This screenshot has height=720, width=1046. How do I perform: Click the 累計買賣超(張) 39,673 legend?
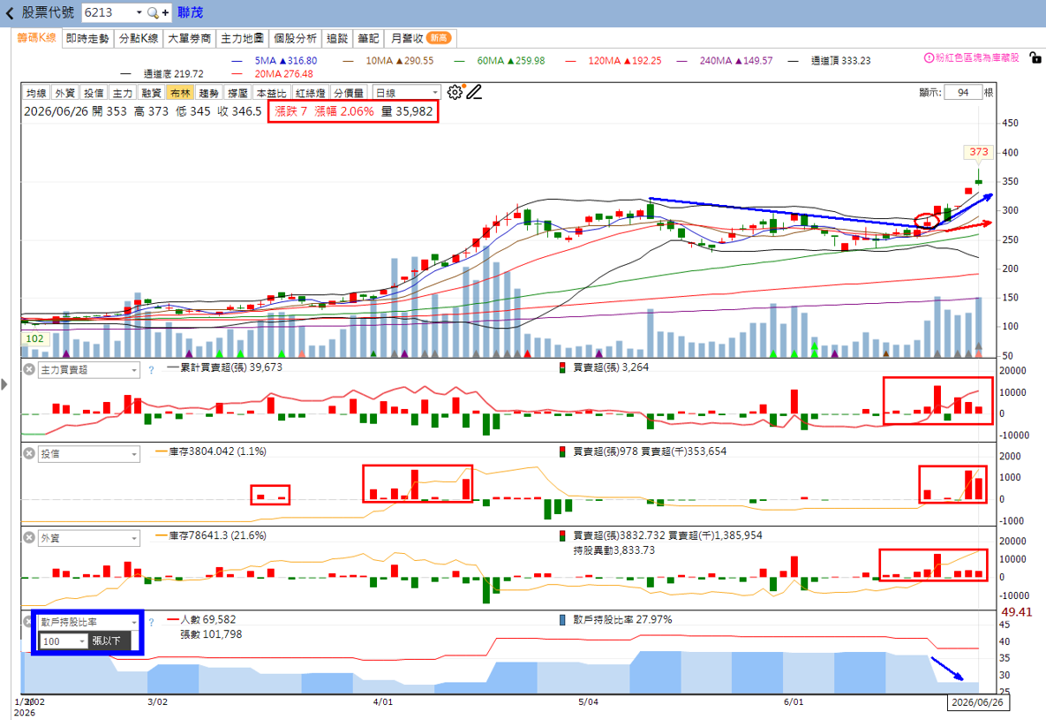pos(225,367)
